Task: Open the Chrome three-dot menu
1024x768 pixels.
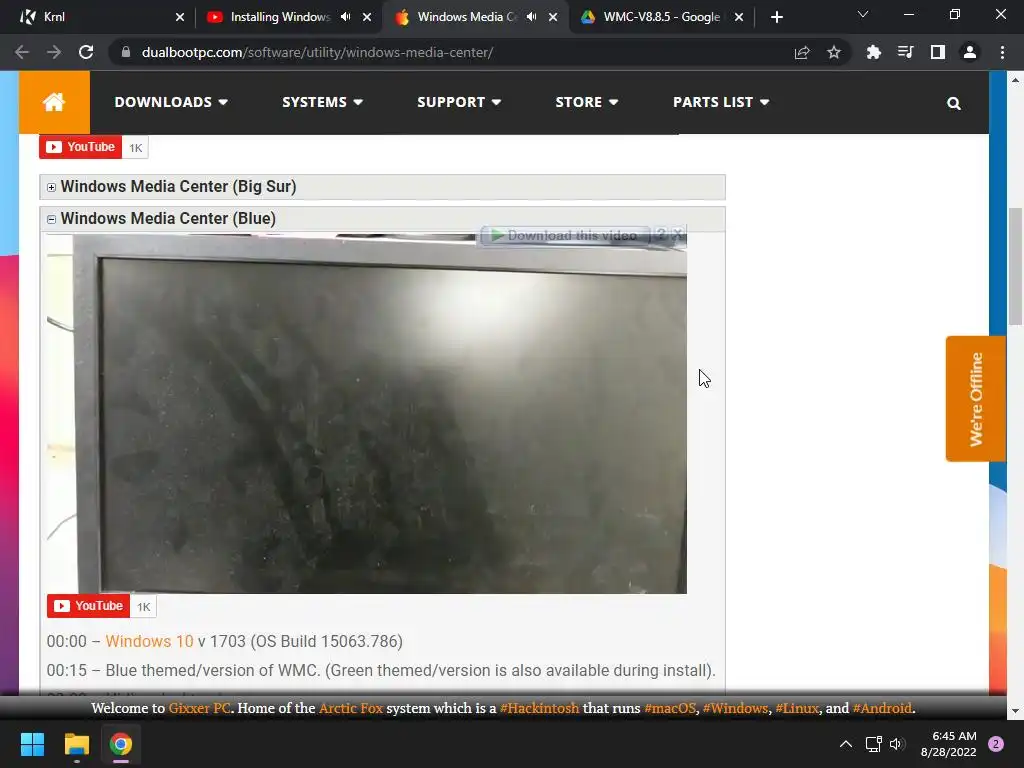Action: [x=1002, y=52]
